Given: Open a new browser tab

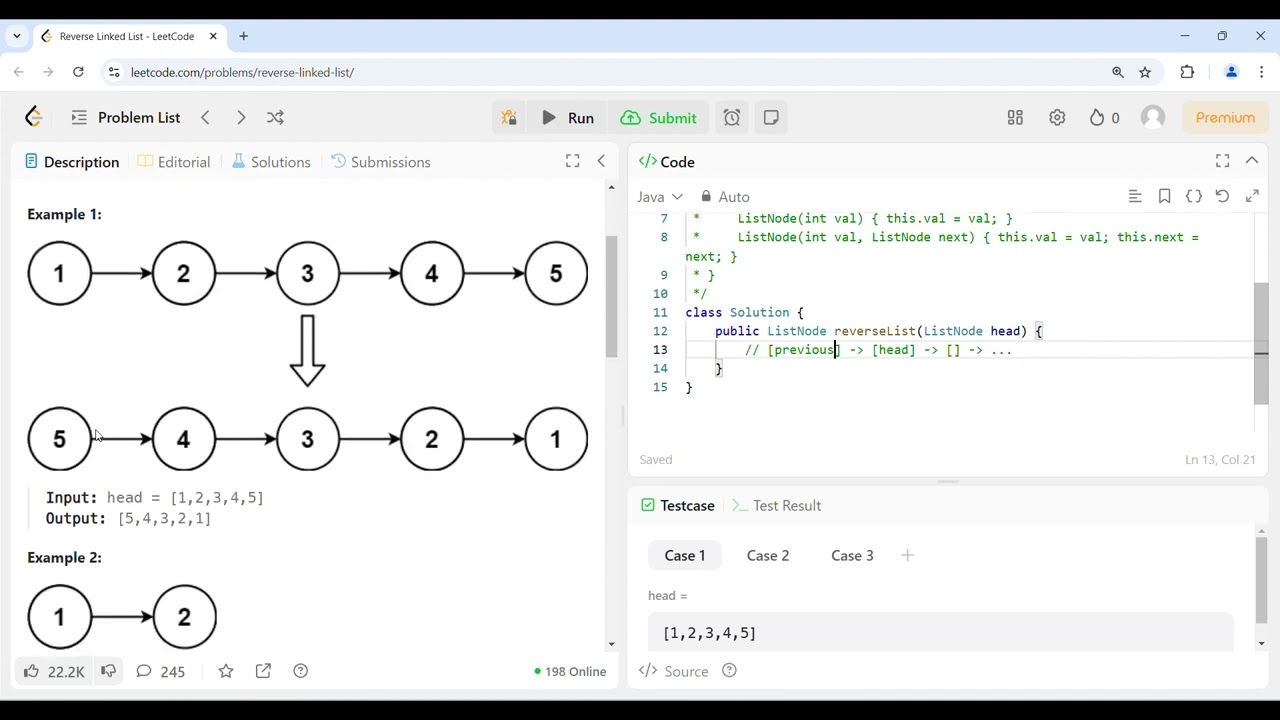Looking at the screenshot, I should coord(243,36).
